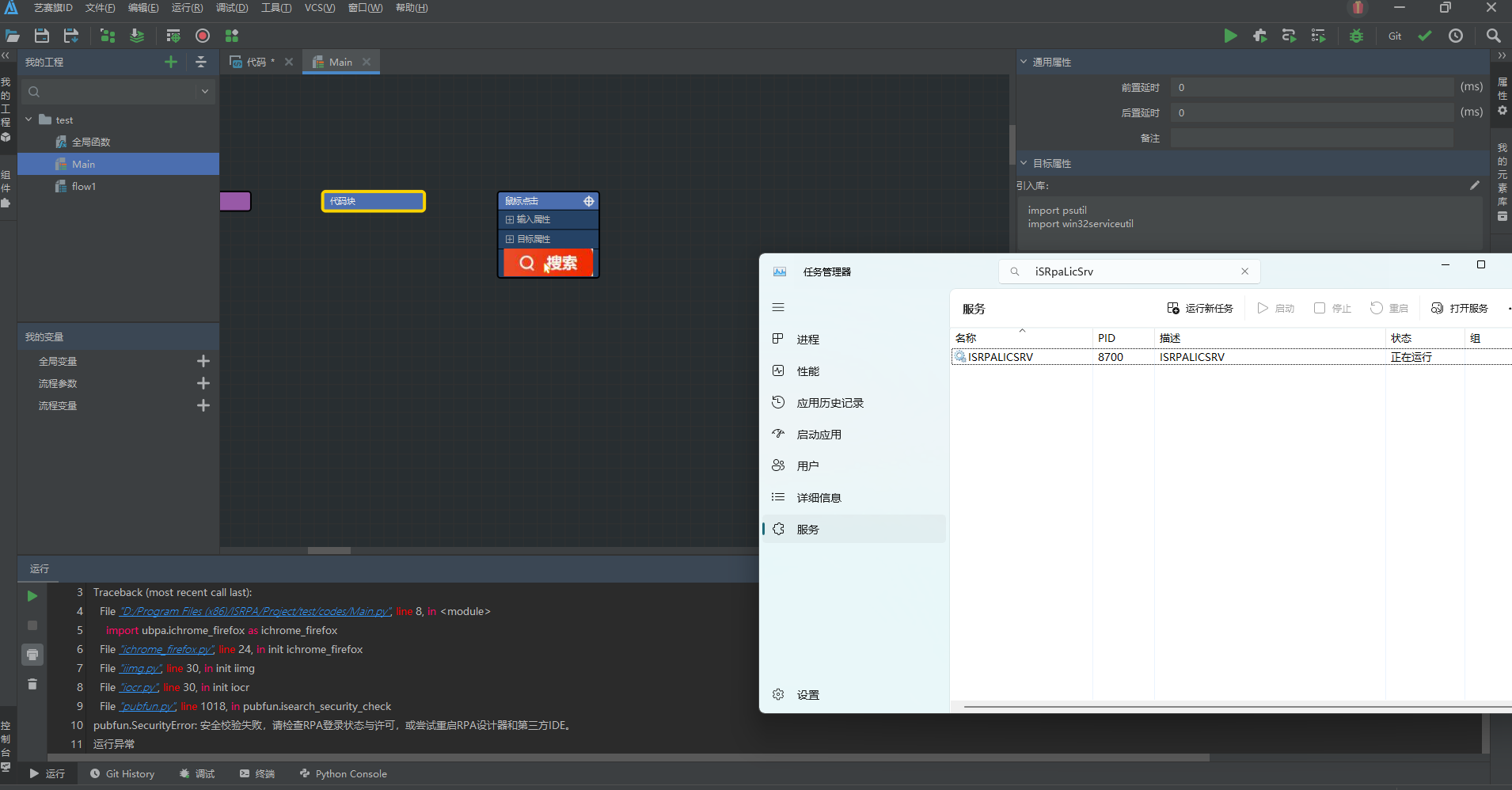Open the 调试(D) menu
The height and width of the screenshot is (790, 1512).
click(232, 8)
